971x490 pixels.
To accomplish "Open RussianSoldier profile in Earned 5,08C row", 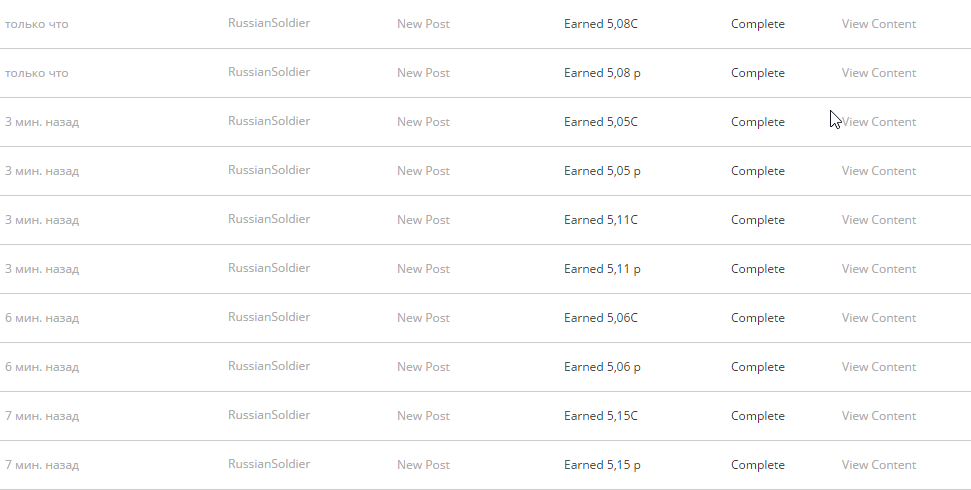I will click(x=269, y=23).
